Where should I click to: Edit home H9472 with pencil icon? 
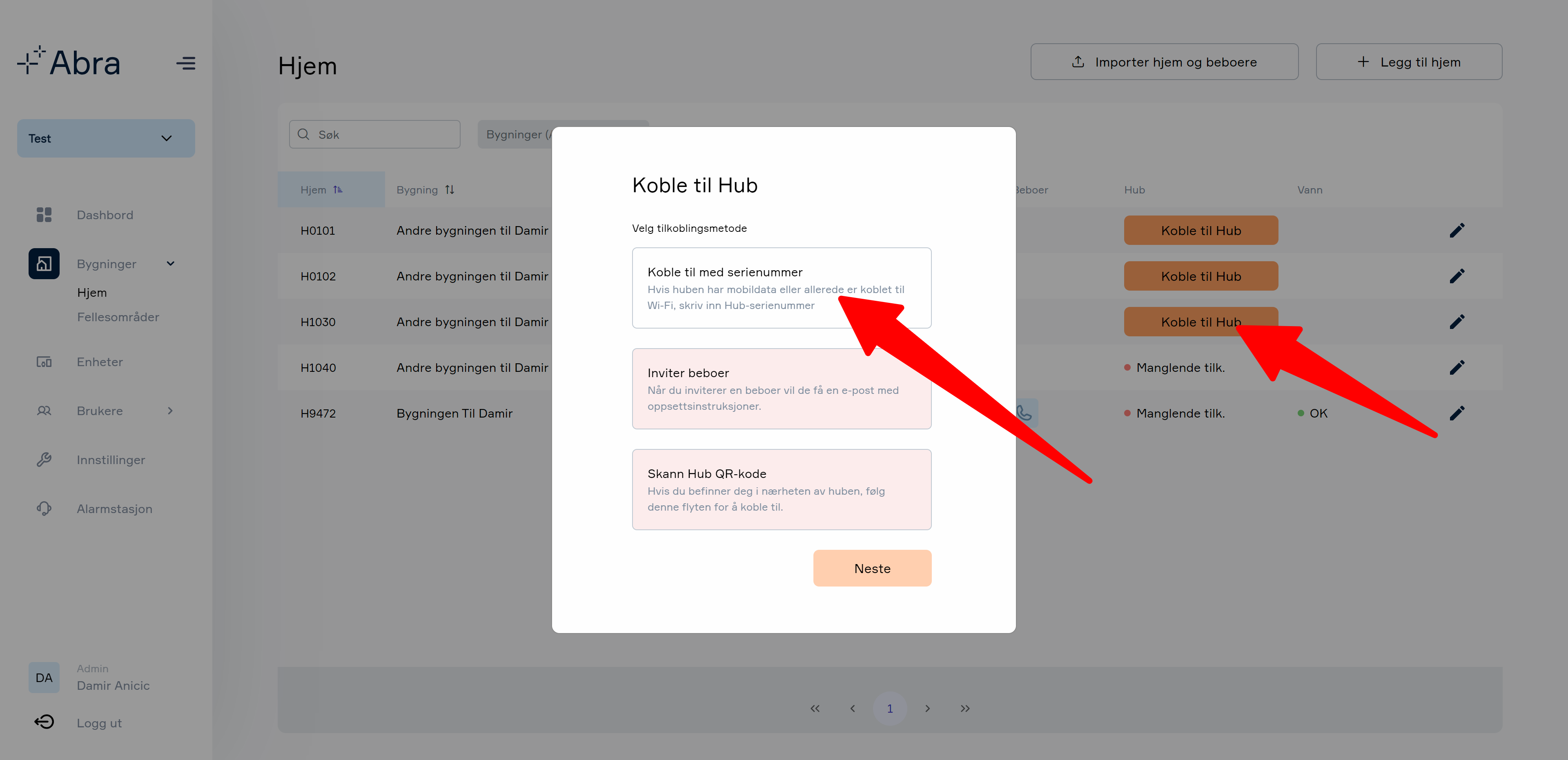1457,413
